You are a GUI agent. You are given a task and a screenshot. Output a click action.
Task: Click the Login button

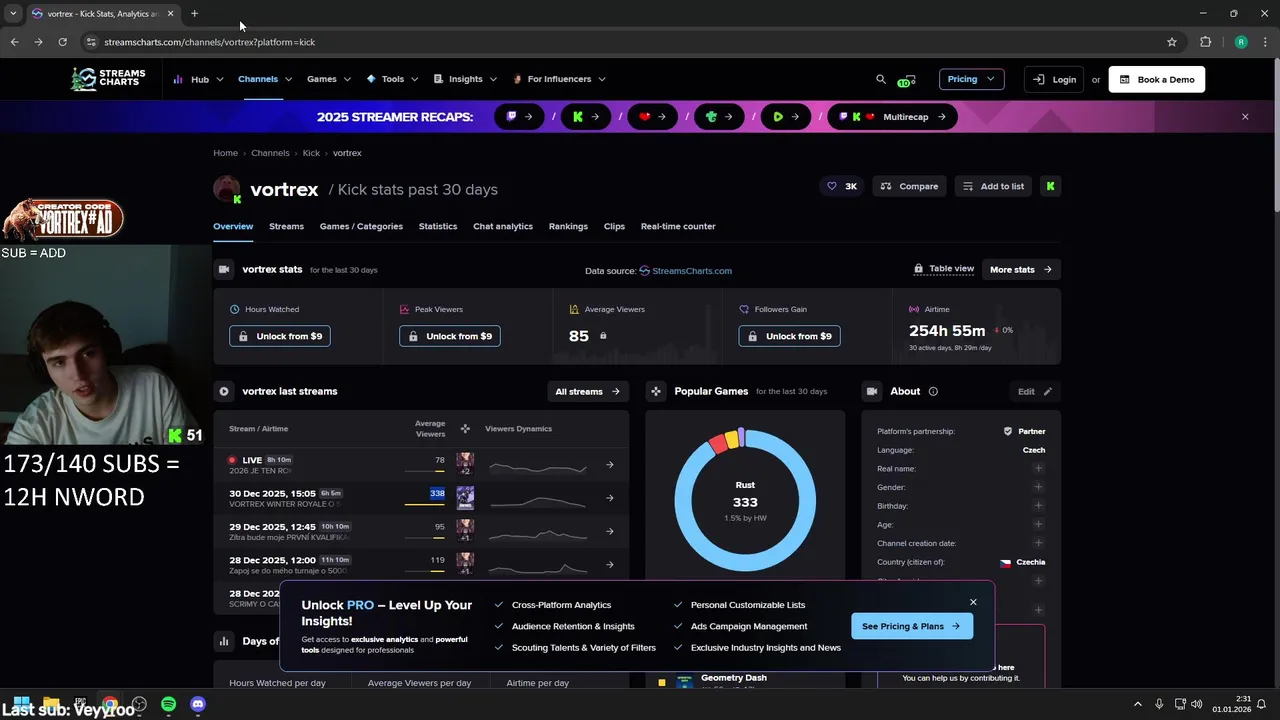(1055, 79)
